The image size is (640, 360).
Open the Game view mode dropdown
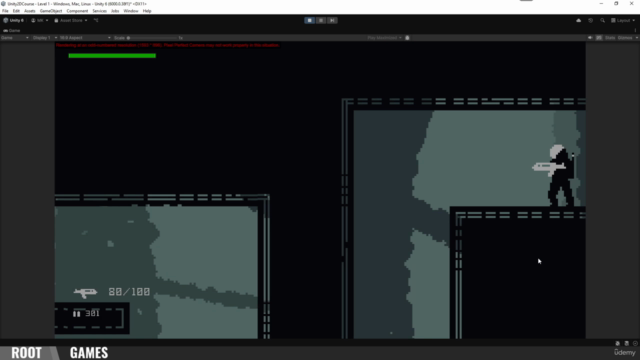coord(15,38)
